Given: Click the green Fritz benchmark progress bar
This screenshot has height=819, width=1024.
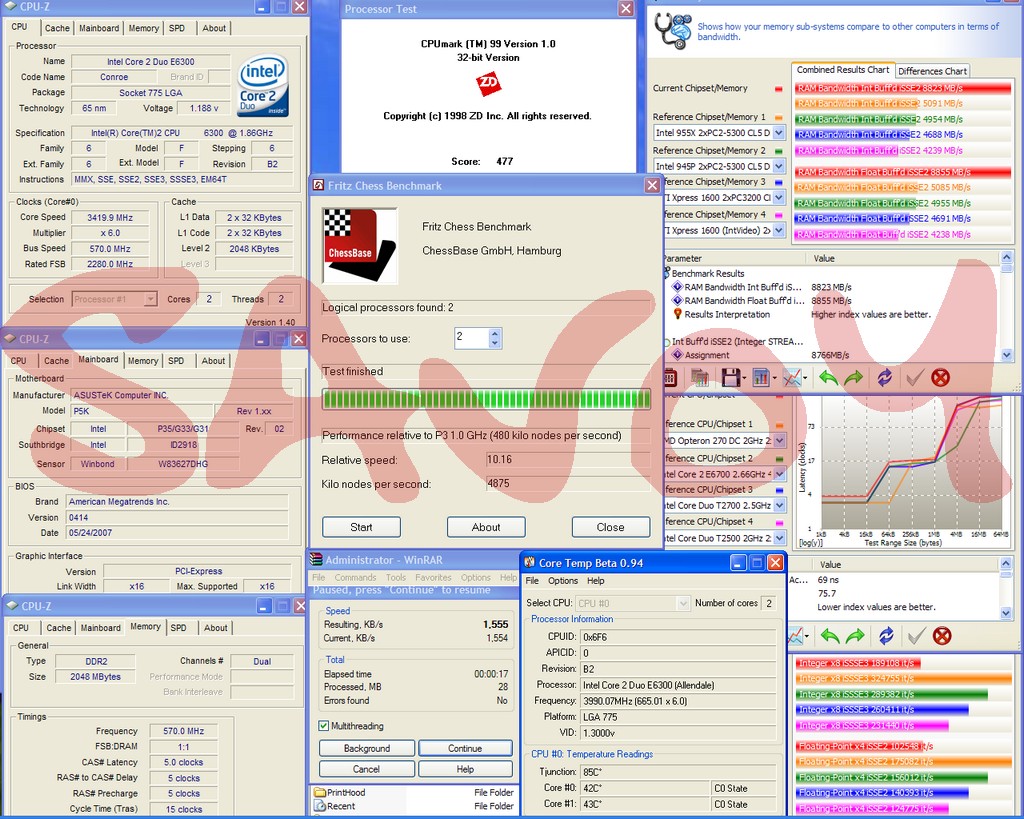Looking at the screenshot, I should [486, 399].
